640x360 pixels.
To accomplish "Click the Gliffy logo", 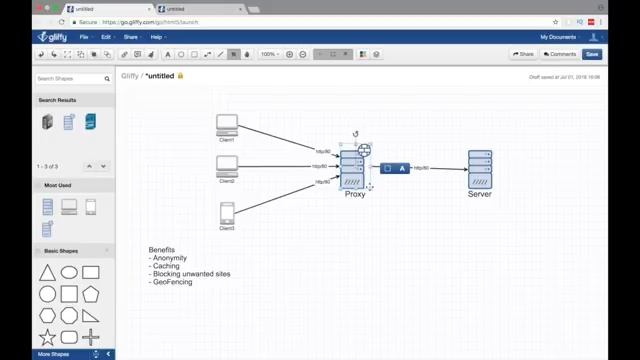I will (53, 37).
